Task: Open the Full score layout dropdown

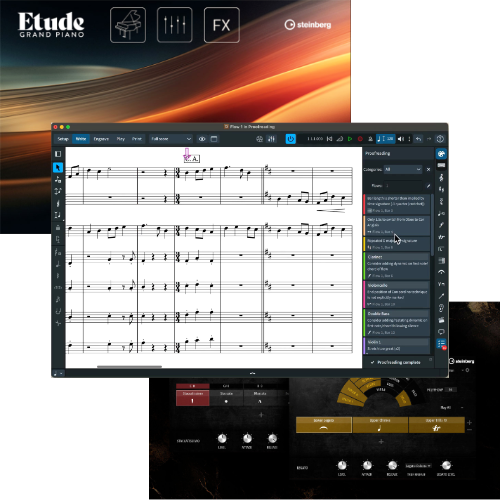Action: click(x=171, y=139)
